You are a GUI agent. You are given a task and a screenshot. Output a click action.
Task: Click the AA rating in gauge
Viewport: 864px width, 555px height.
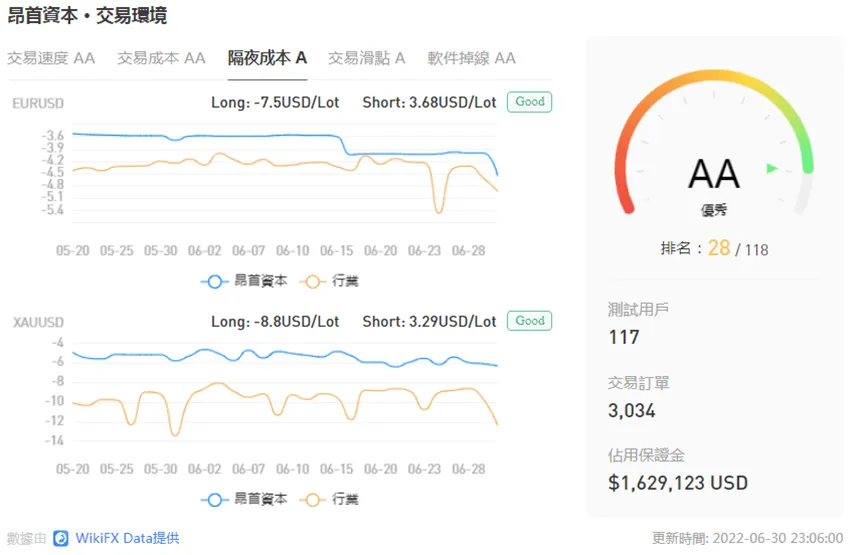click(x=714, y=174)
